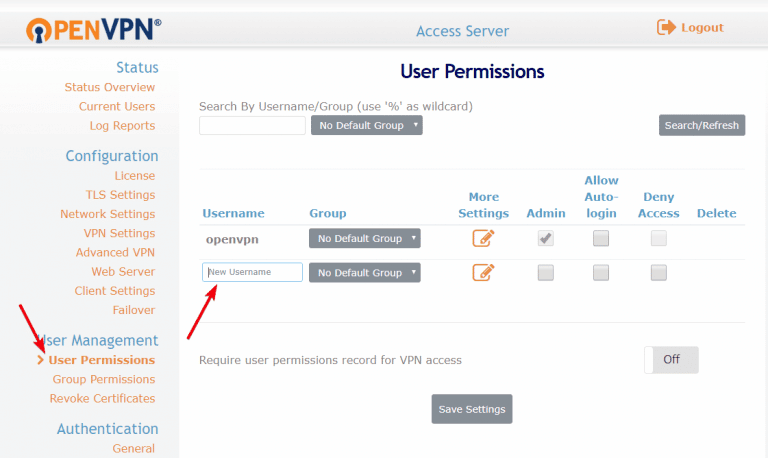Click the username search text box
This screenshot has width=768, height=458.
252,125
